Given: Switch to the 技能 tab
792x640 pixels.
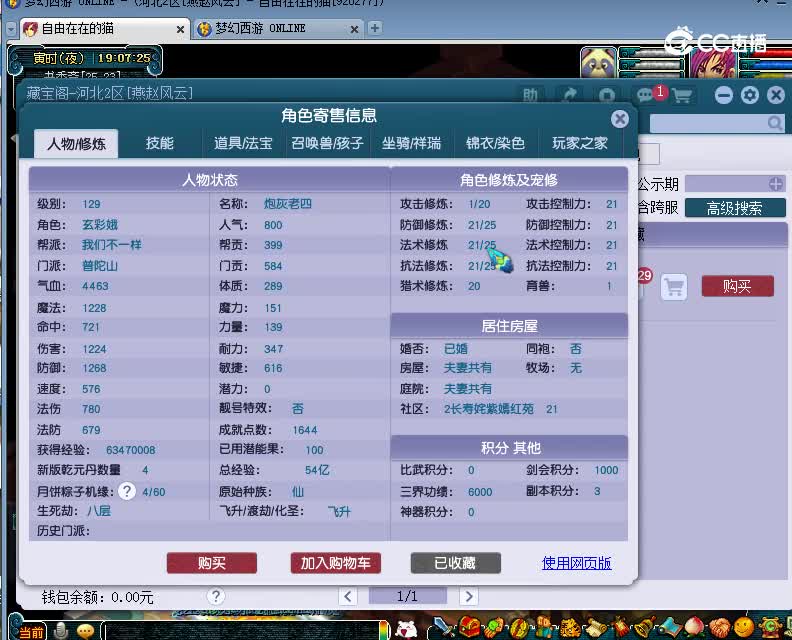Looking at the screenshot, I should point(160,143).
